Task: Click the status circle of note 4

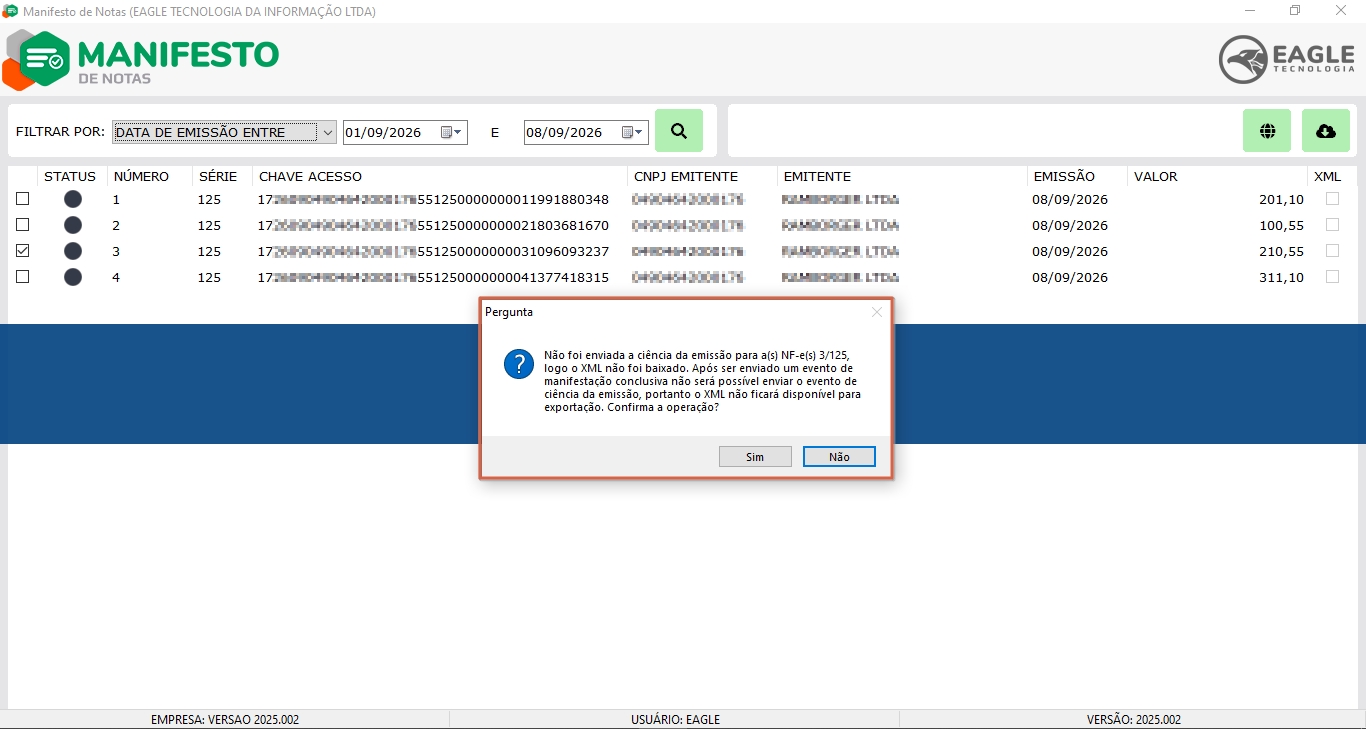Action: [73, 277]
